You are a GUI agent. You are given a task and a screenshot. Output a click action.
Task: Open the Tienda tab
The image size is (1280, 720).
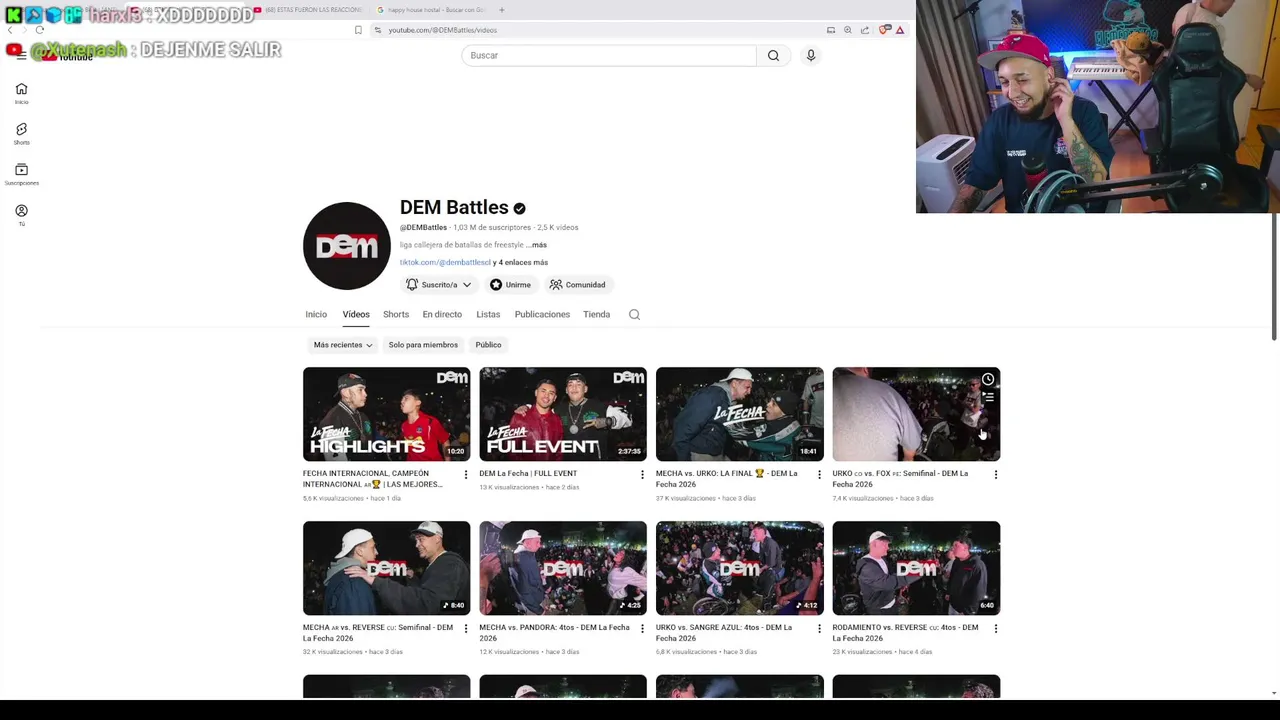click(596, 314)
